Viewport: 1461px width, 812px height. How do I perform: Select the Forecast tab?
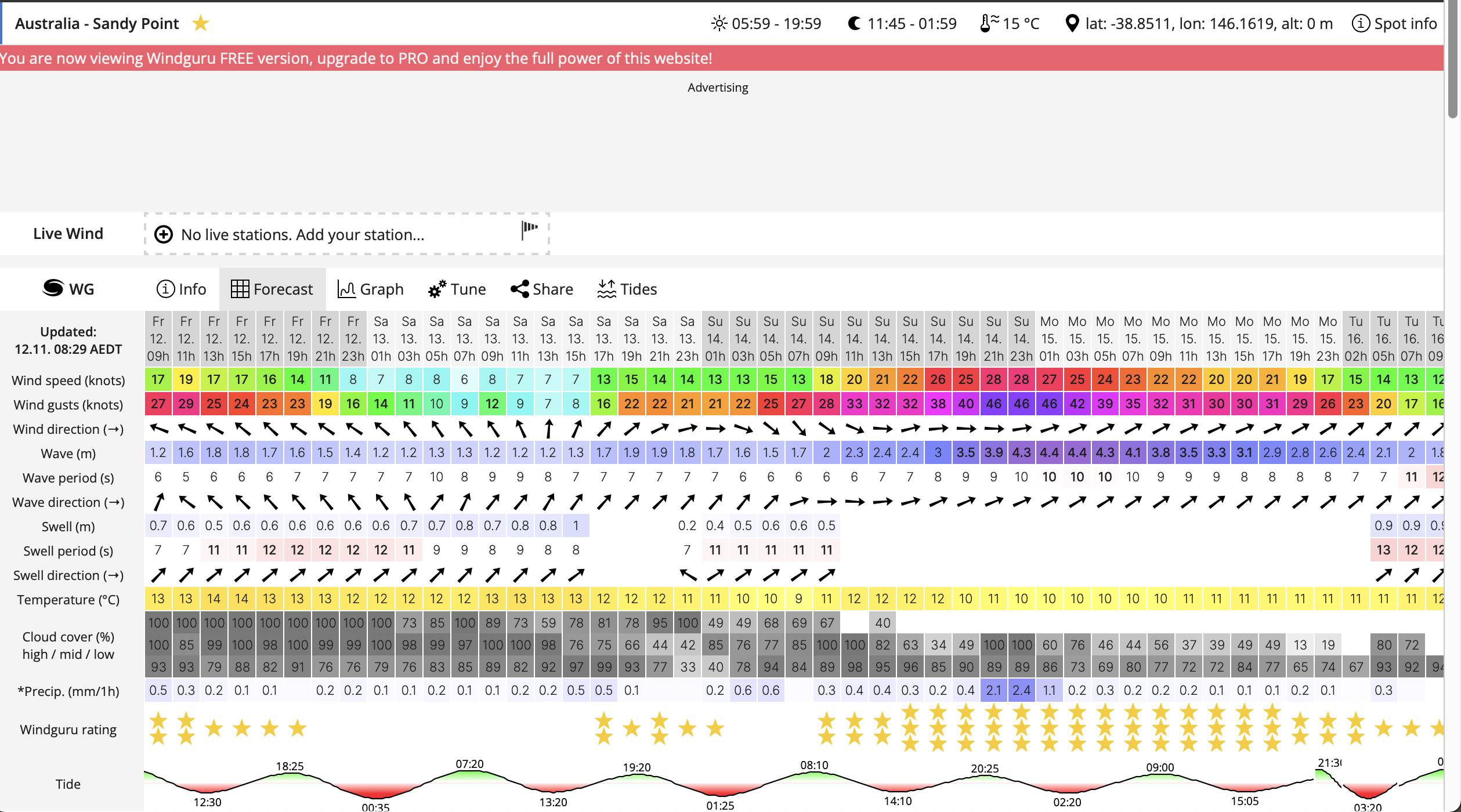272,289
